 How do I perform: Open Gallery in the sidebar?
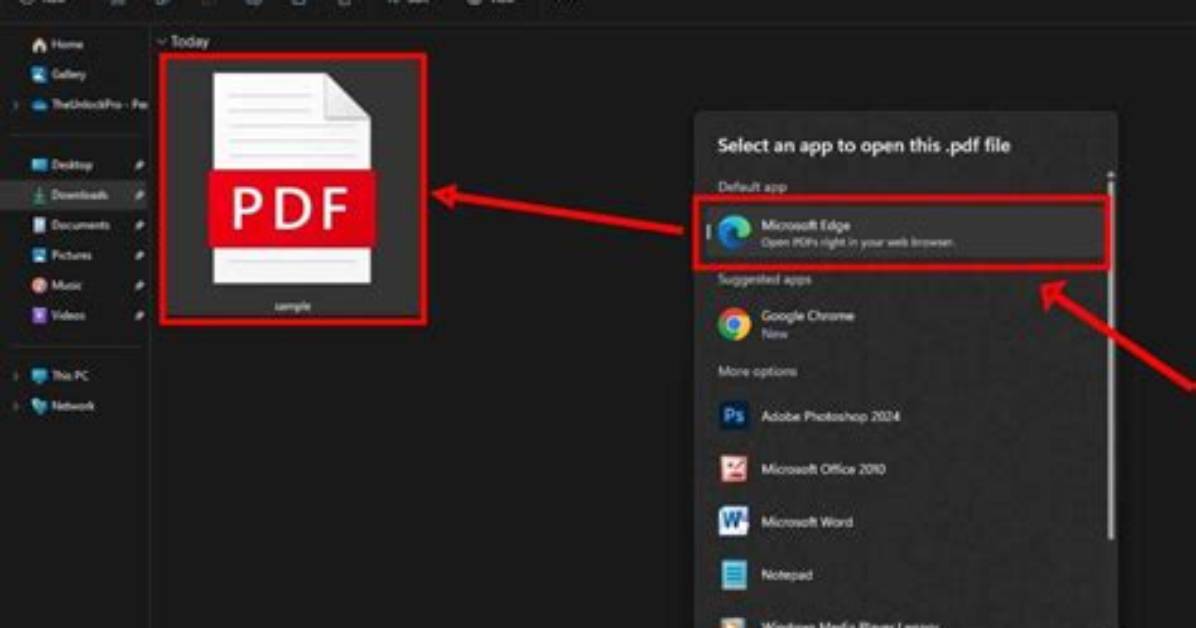[58, 74]
